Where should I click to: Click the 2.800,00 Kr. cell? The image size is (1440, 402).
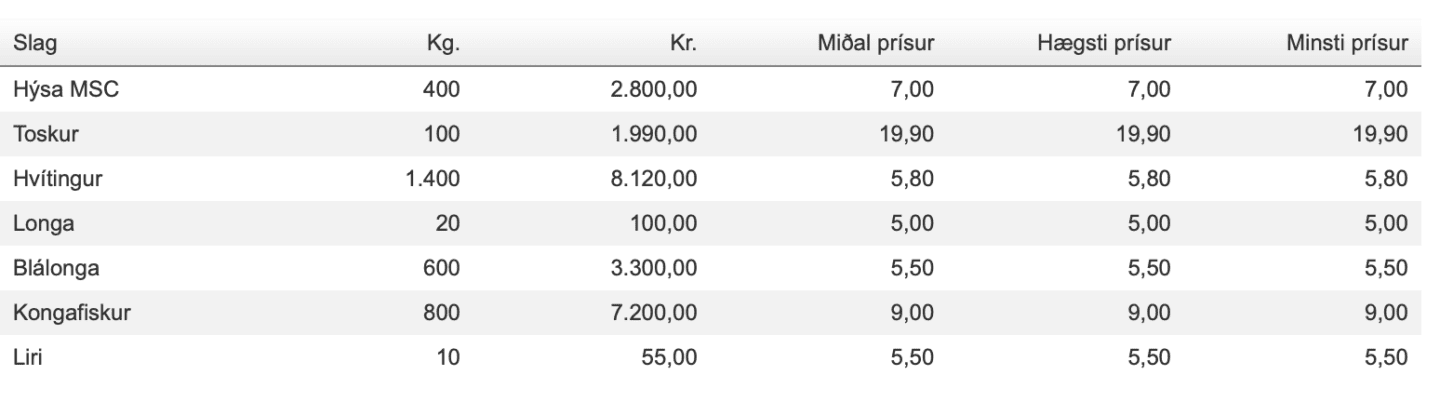click(656, 92)
